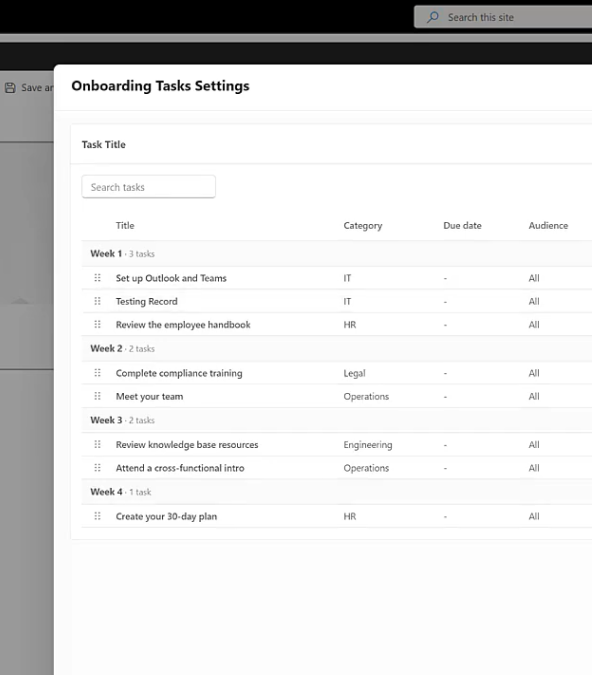Click Audience All for Testing Record
The height and width of the screenshot is (675, 592).
click(x=534, y=301)
